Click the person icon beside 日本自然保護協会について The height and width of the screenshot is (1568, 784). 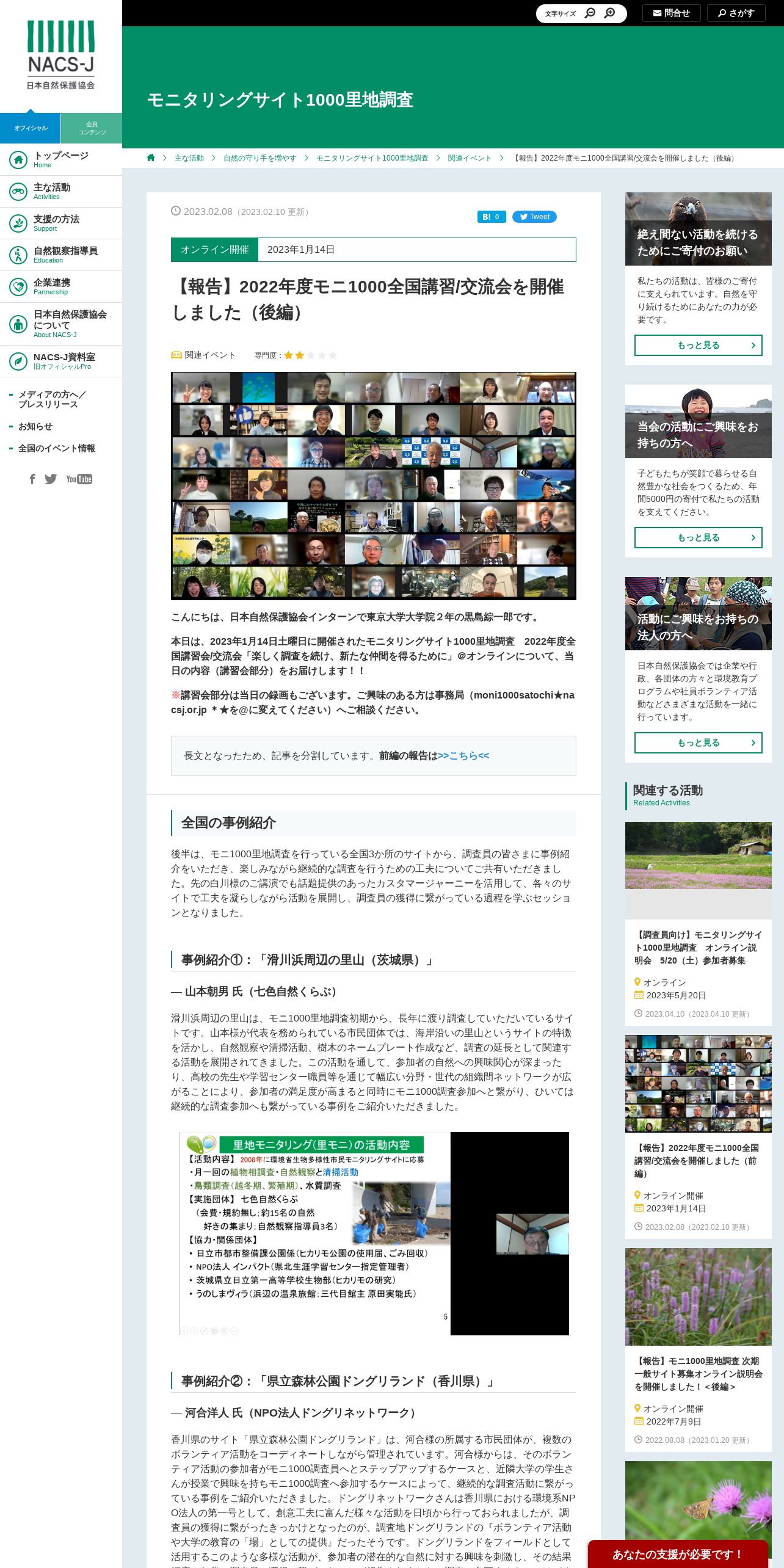click(18, 324)
